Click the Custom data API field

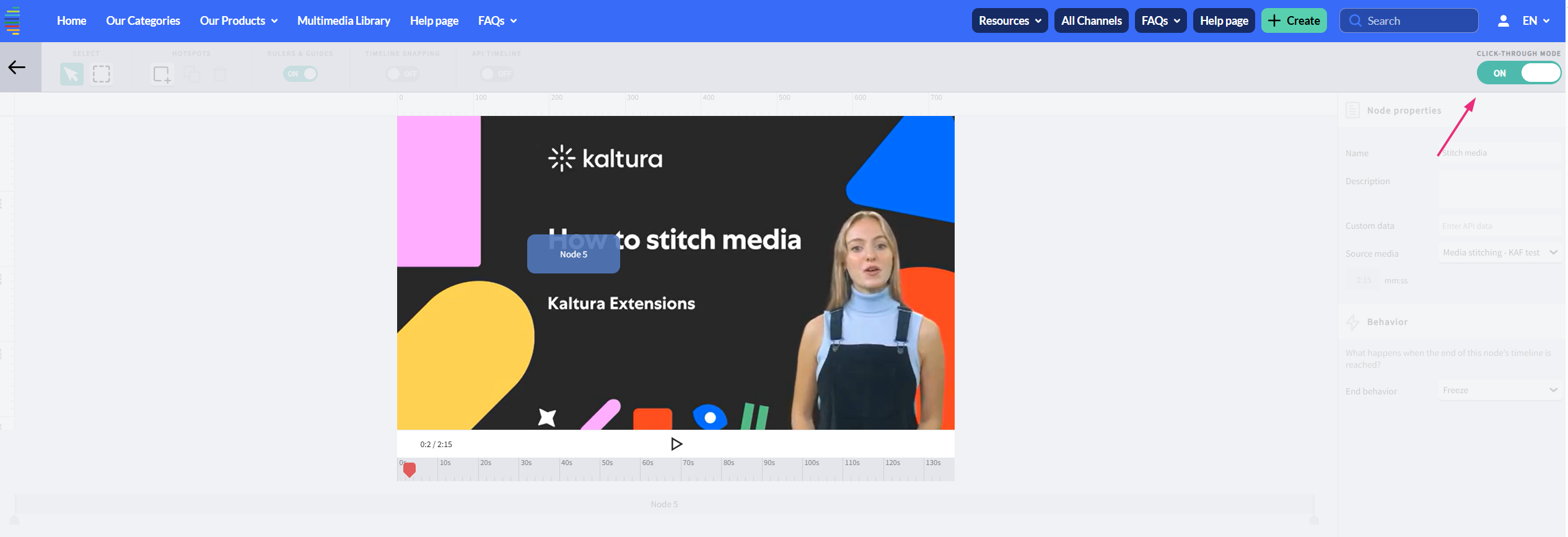click(x=1499, y=226)
